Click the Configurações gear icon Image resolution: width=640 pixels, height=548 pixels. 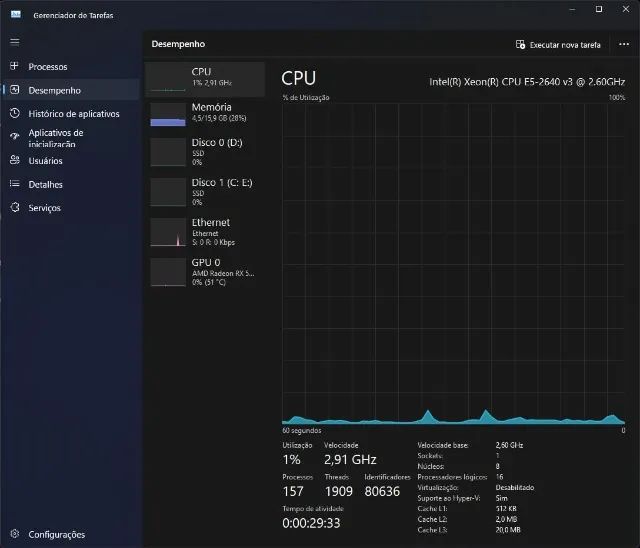pos(15,534)
